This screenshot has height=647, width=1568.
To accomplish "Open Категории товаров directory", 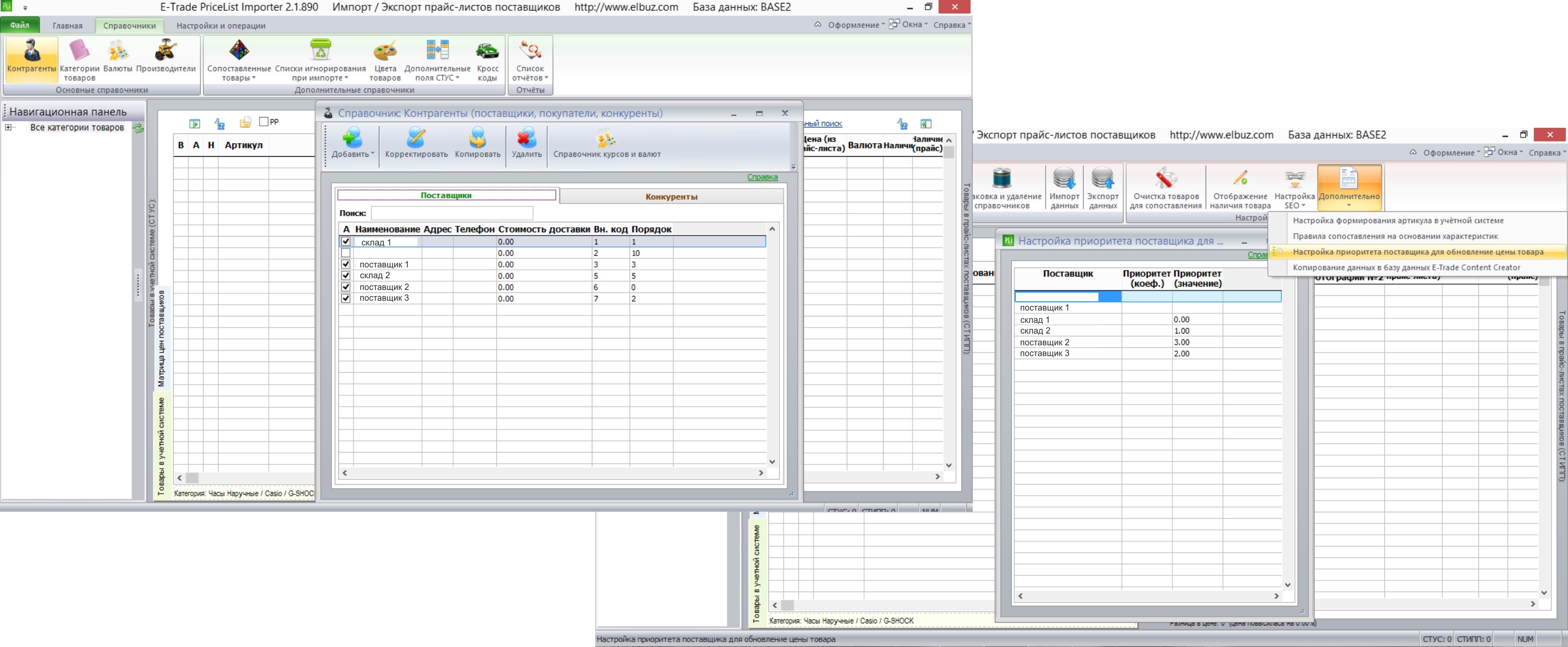I will point(80,59).
